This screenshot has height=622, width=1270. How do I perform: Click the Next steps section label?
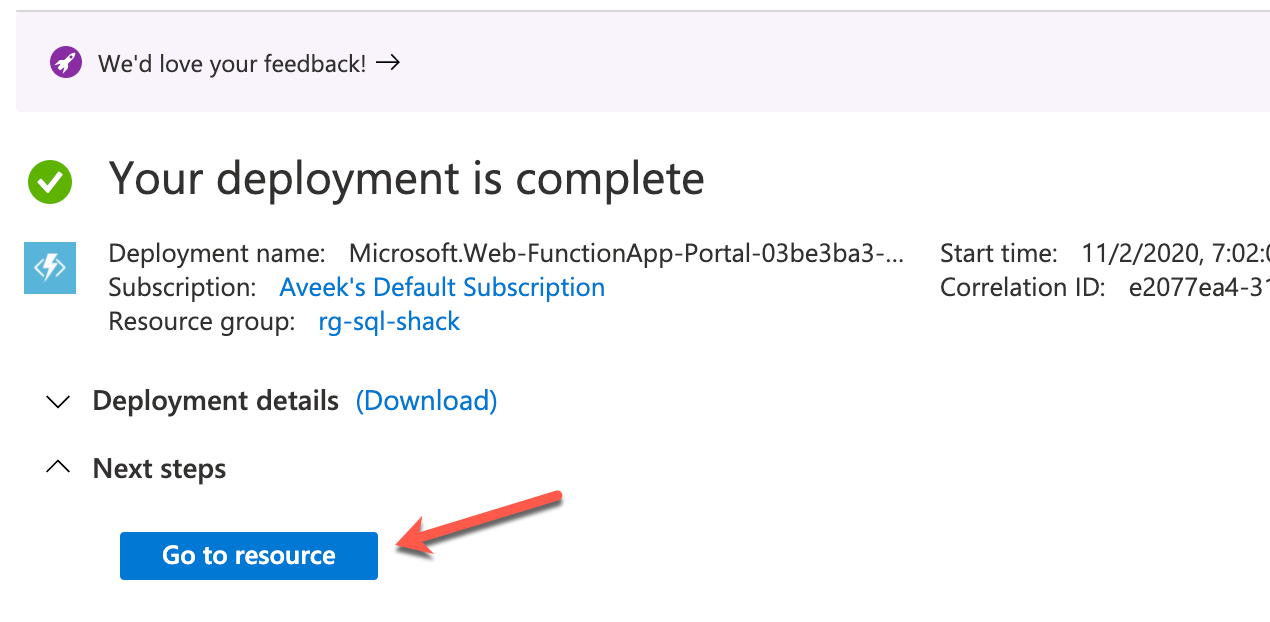[159, 469]
